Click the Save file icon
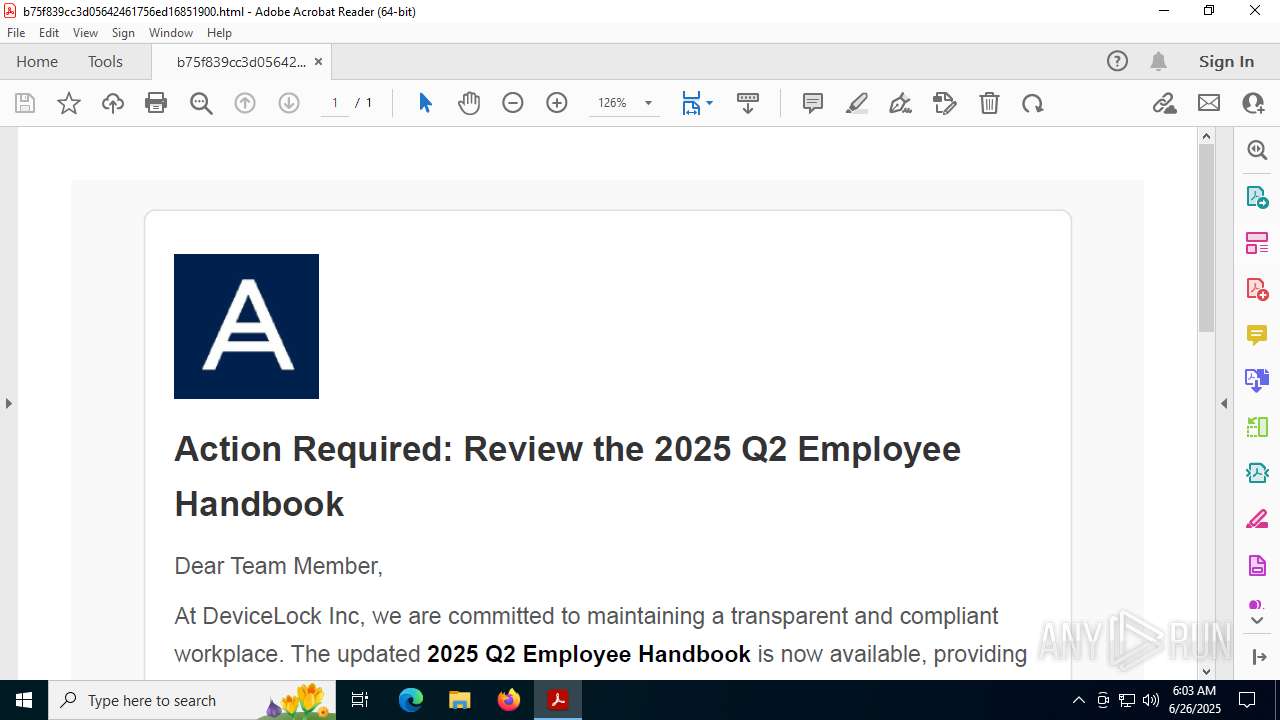 25,103
